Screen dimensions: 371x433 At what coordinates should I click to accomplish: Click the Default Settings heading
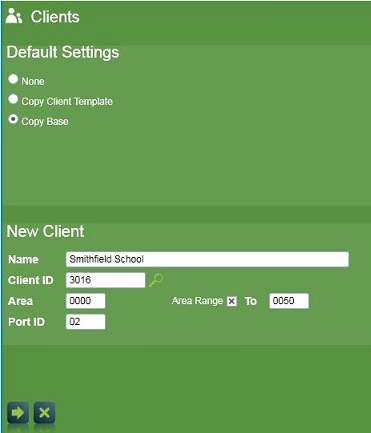[63, 52]
